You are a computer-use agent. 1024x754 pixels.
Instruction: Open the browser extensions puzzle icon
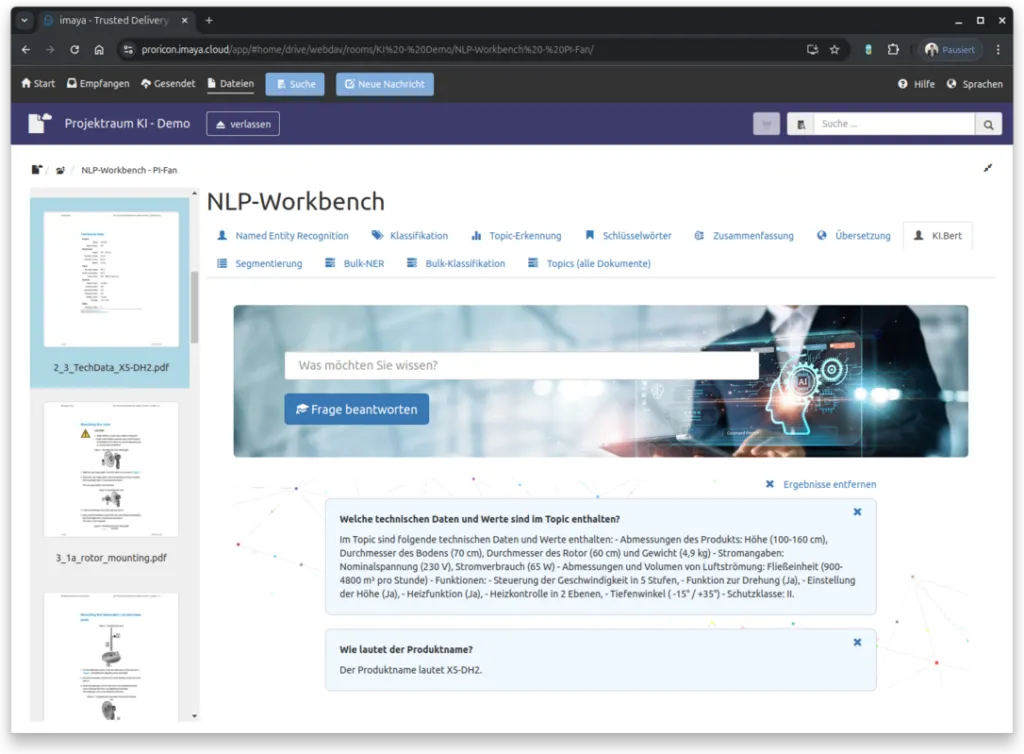[x=893, y=49]
